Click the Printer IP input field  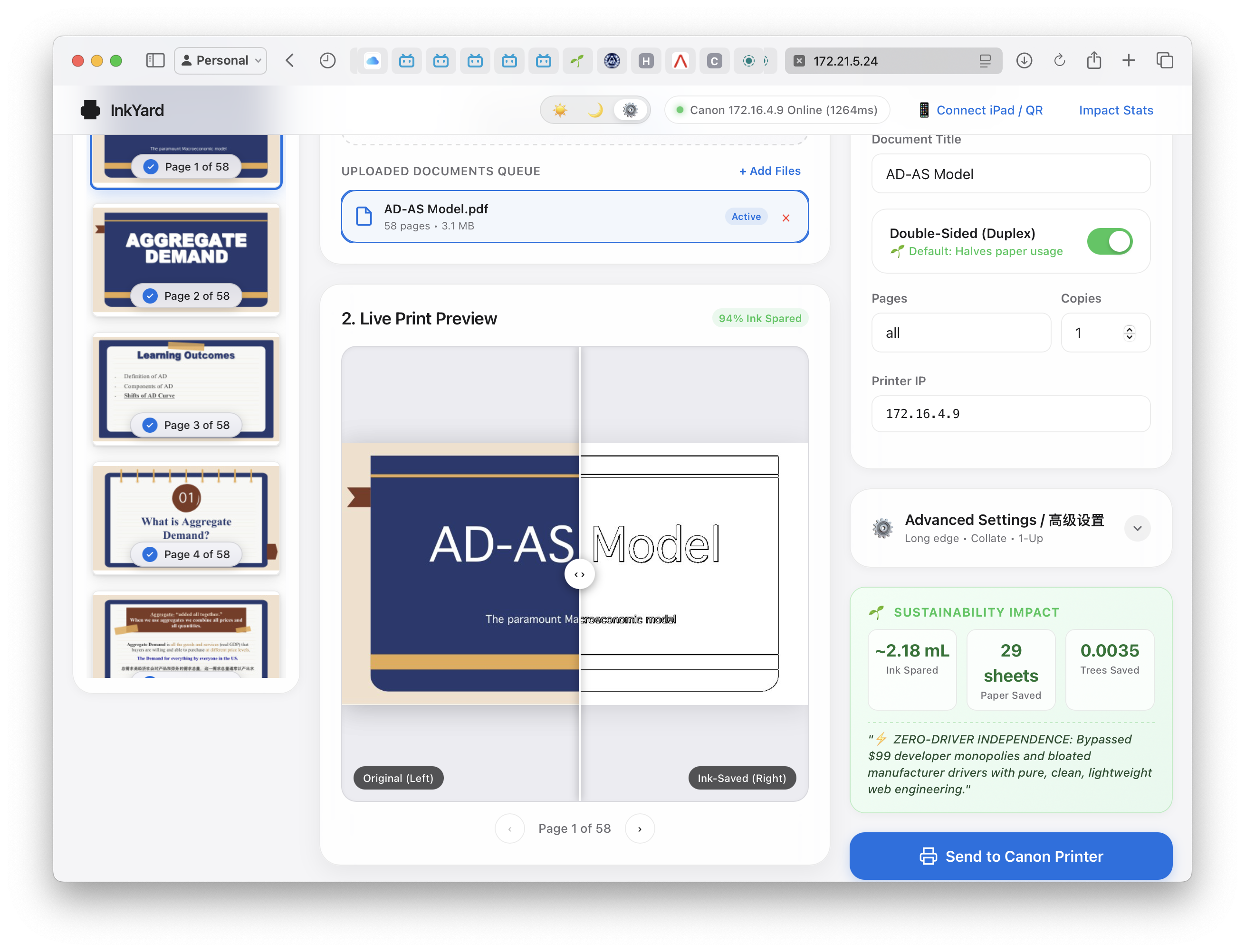tap(1010, 414)
